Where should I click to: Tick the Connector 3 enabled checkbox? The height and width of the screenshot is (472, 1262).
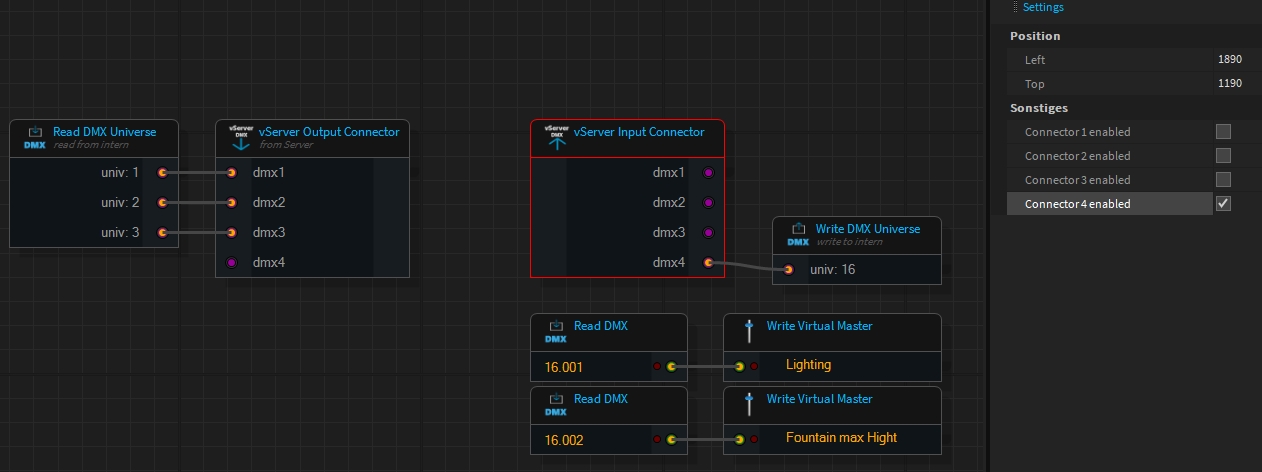pos(1223,180)
